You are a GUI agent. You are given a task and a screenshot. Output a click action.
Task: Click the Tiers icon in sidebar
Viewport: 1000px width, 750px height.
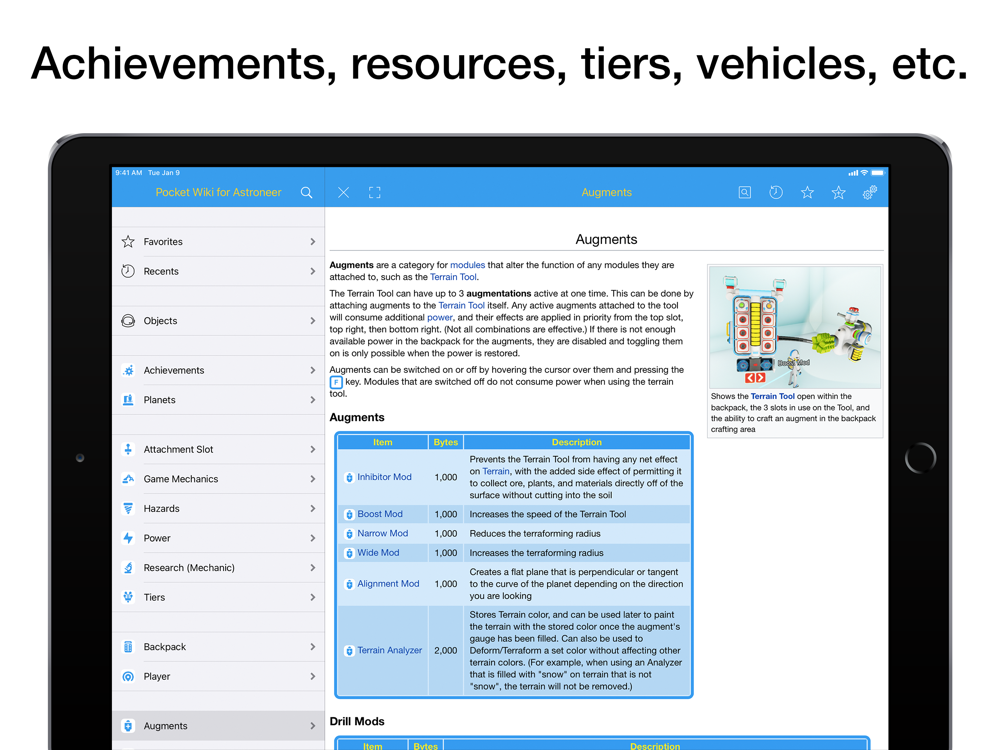pos(128,597)
